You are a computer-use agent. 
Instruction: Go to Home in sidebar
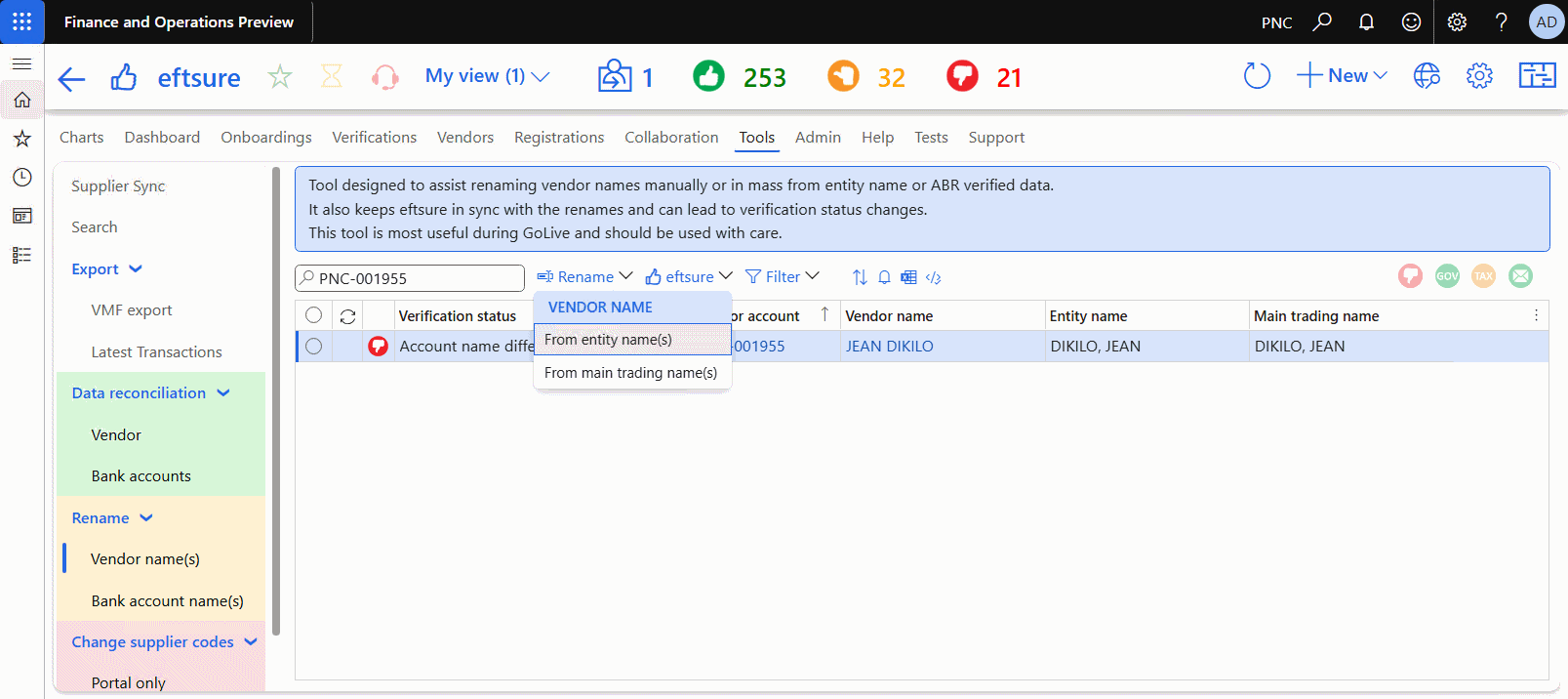tap(21, 100)
